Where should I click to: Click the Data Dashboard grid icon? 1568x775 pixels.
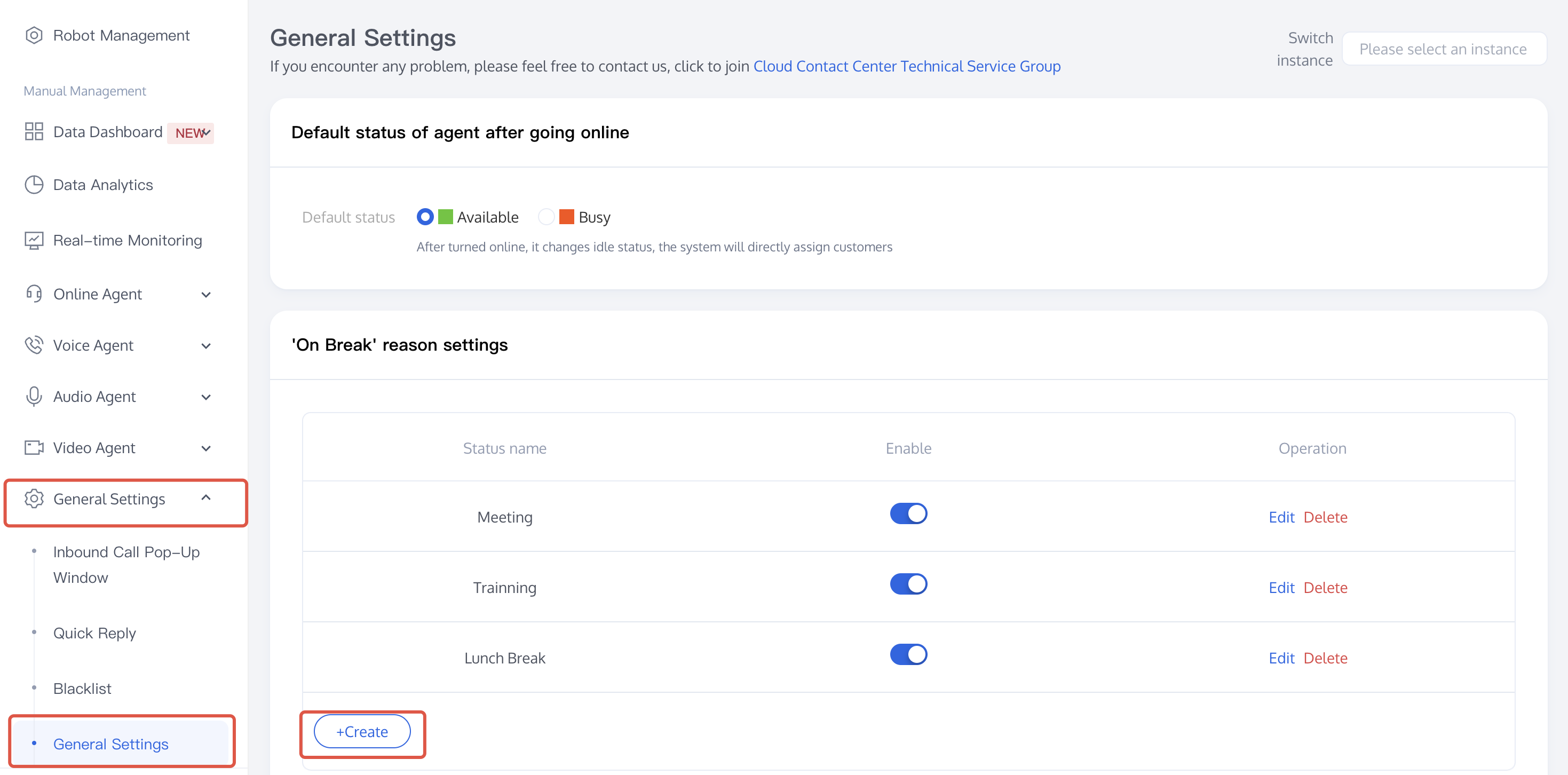pyautogui.click(x=34, y=131)
